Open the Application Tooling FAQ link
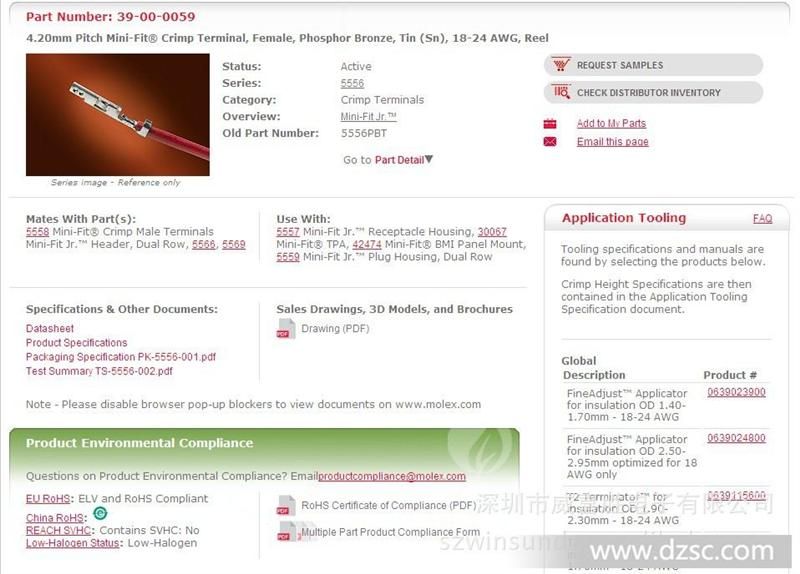The image size is (800, 574). tap(763, 219)
